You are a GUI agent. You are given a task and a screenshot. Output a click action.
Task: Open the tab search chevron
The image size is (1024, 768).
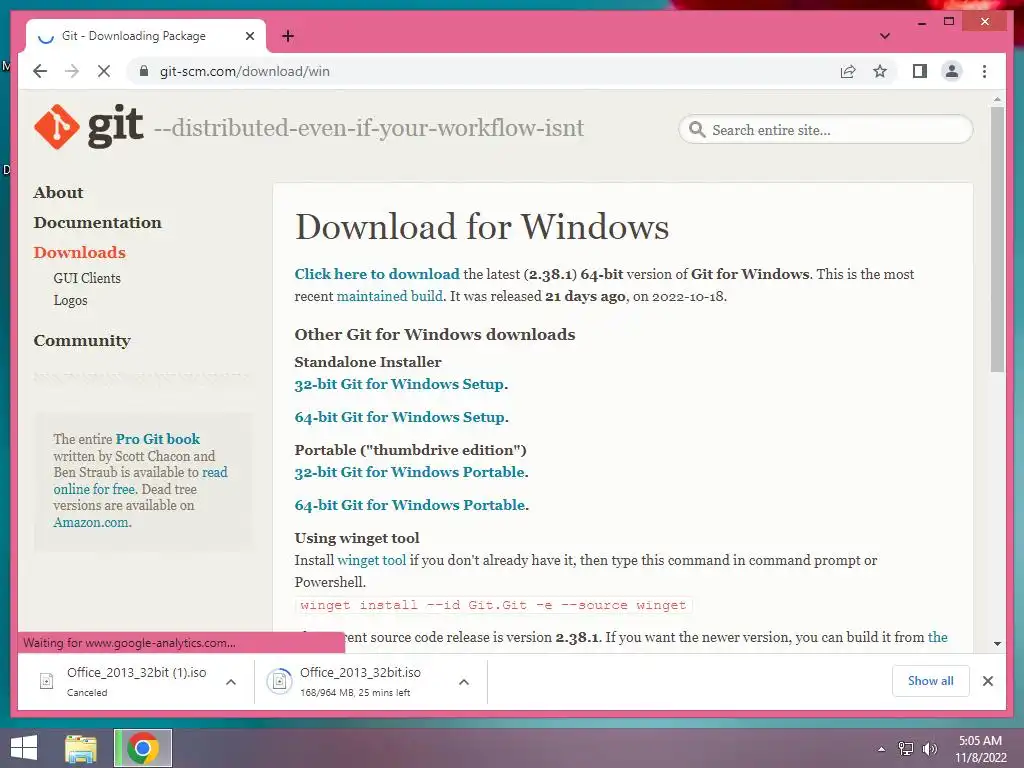coord(885,36)
